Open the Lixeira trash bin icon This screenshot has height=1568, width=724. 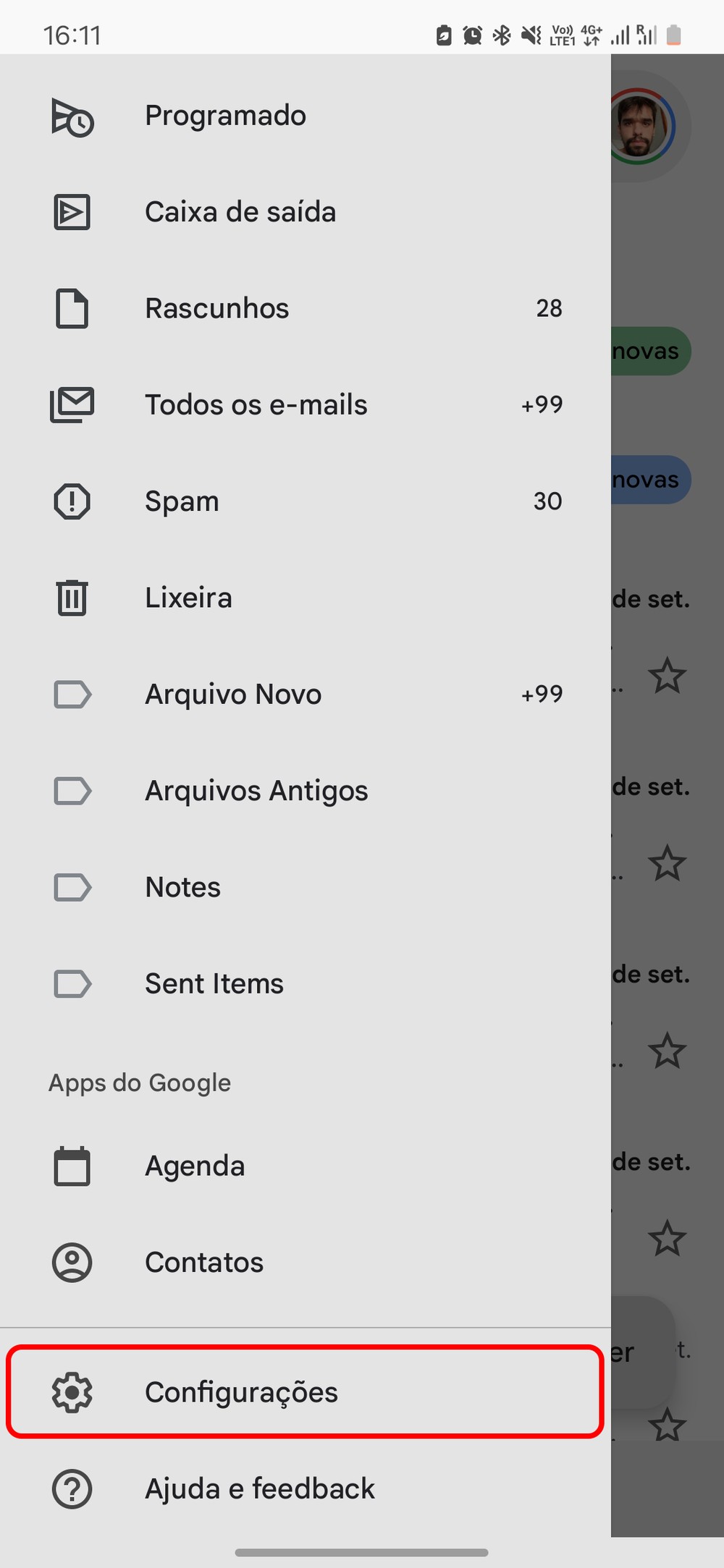(72, 598)
